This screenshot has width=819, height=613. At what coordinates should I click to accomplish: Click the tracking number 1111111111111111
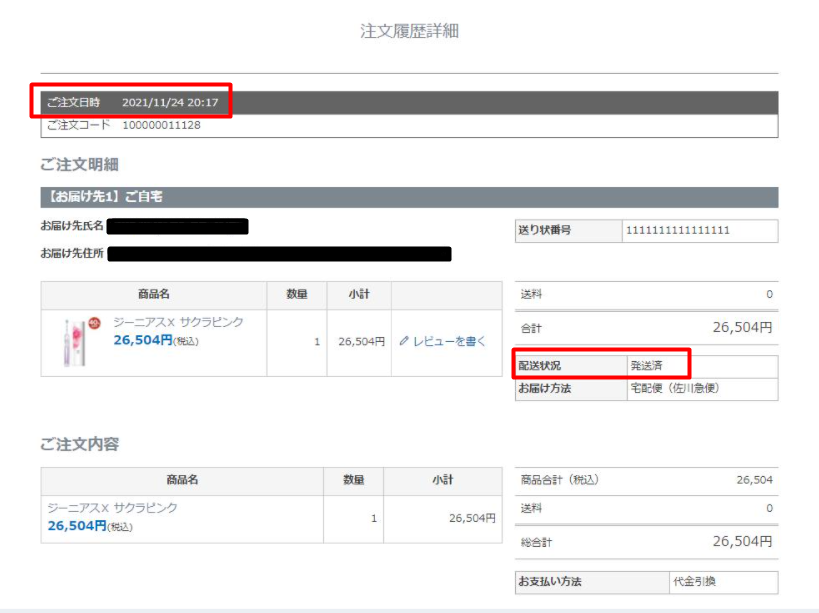click(677, 231)
